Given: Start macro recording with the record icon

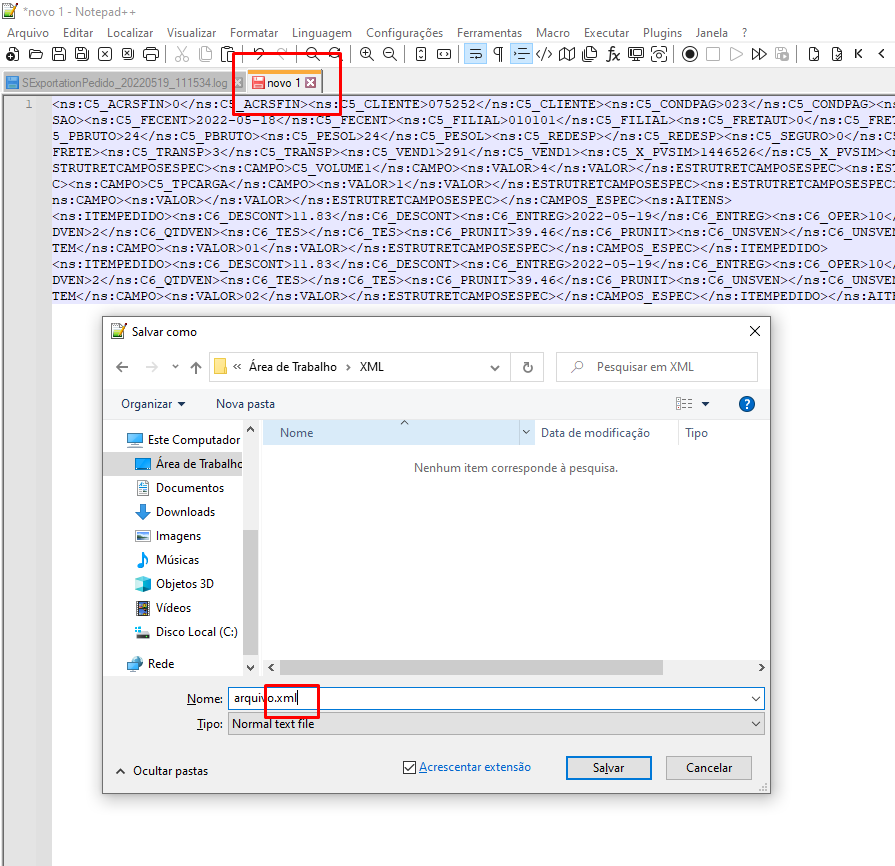Looking at the screenshot, I should (690, 54).
